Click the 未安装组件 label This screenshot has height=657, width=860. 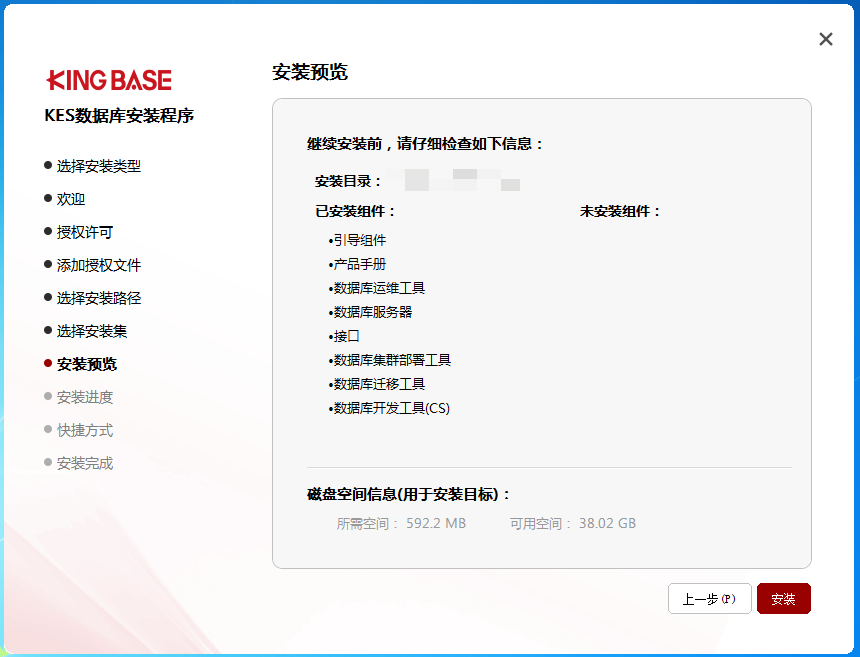point(620,211)
